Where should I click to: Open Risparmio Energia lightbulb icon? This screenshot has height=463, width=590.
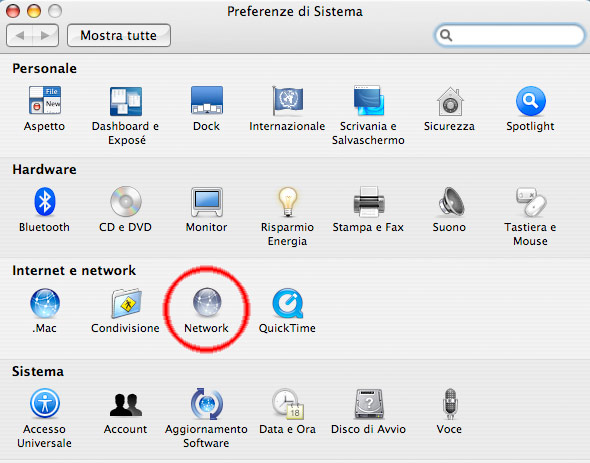click(287, 202)
